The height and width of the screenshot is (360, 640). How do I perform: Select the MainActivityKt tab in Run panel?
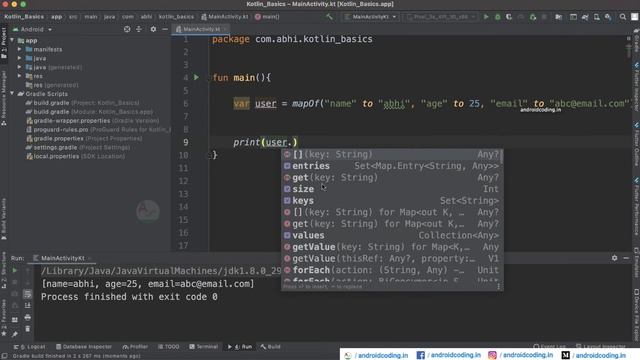point(62,258)
